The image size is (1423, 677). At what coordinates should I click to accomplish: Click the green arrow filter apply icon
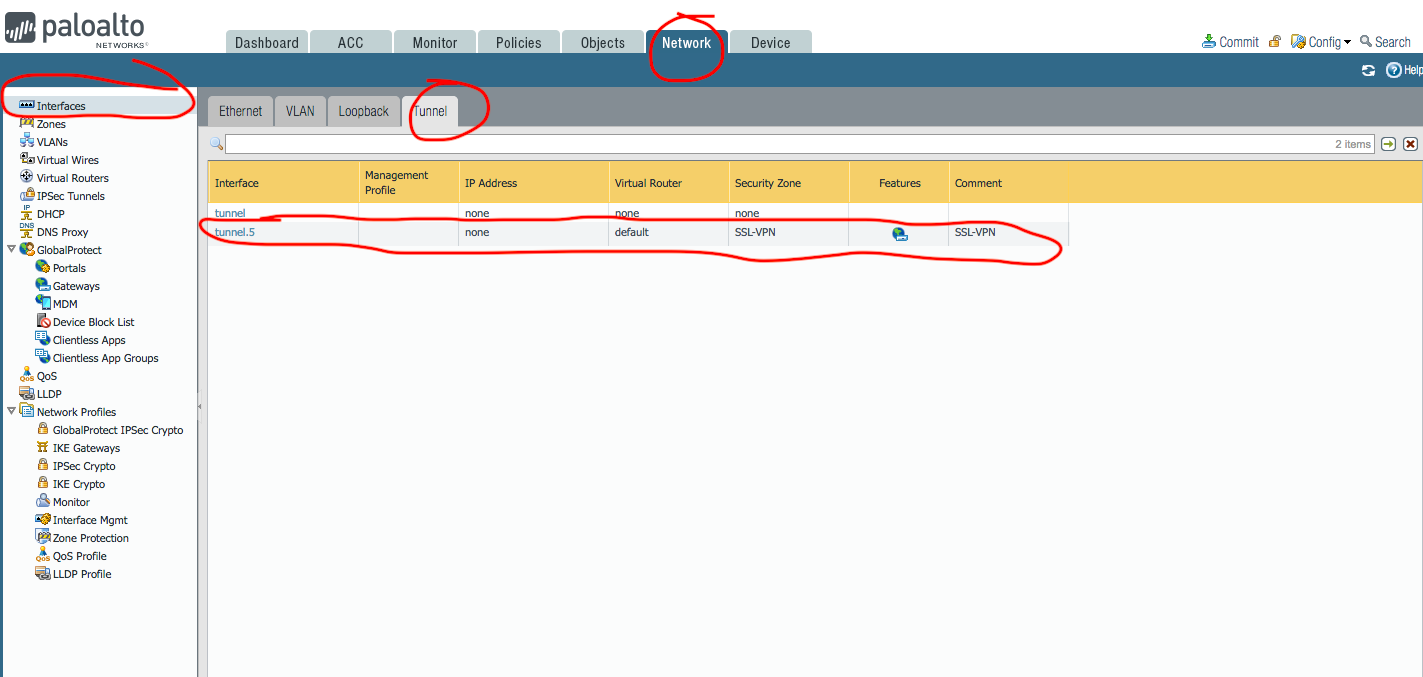coord(1388,144)
